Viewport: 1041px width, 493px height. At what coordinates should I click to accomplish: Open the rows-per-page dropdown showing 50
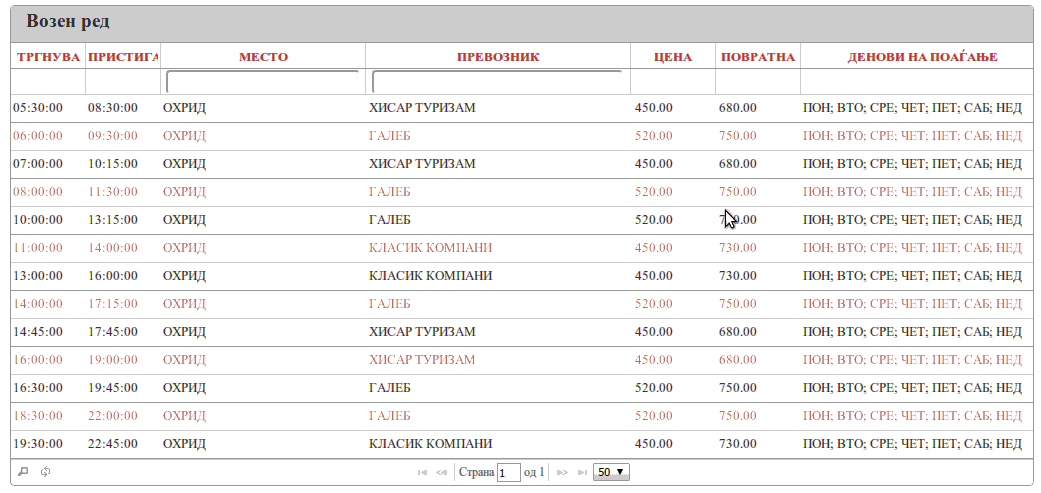611,472
